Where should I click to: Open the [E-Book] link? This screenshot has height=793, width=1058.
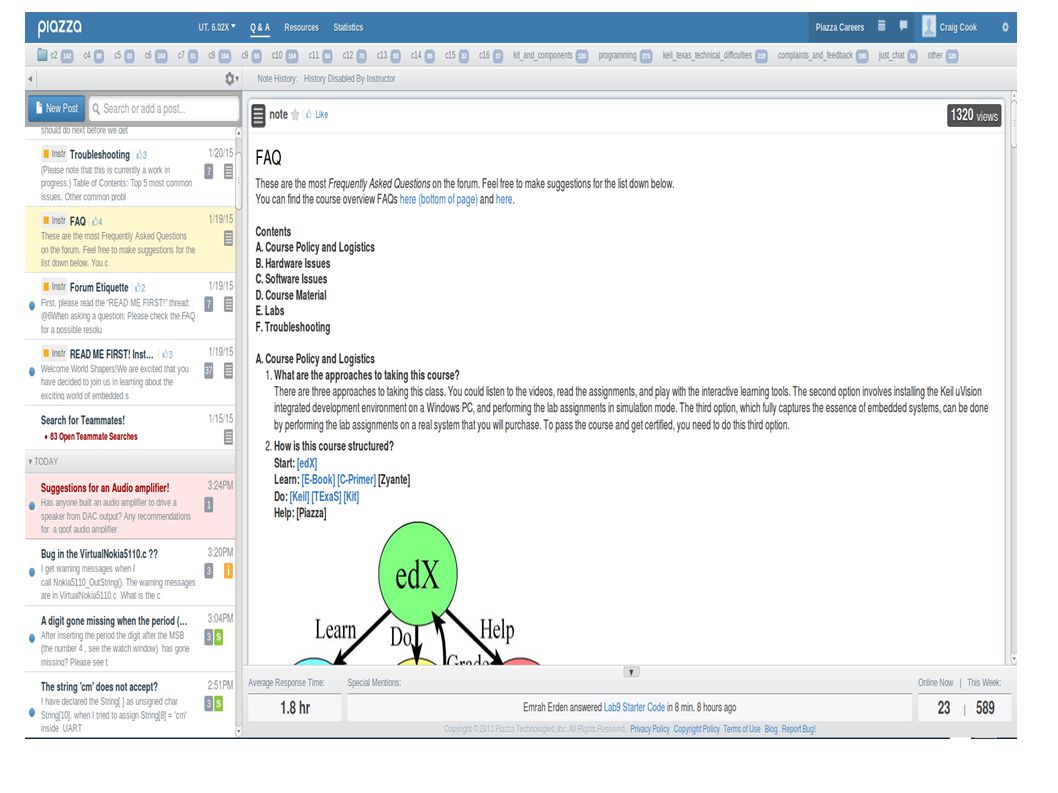coord(318,480)
